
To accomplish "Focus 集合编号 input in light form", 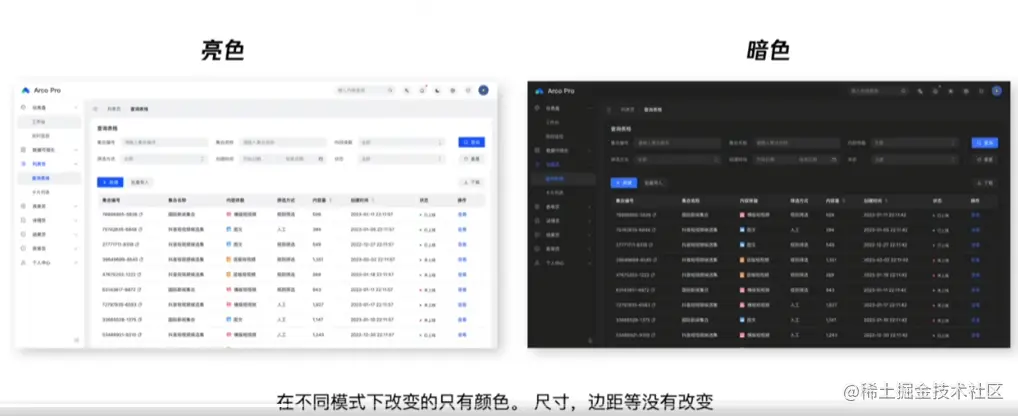I will 164,142.
